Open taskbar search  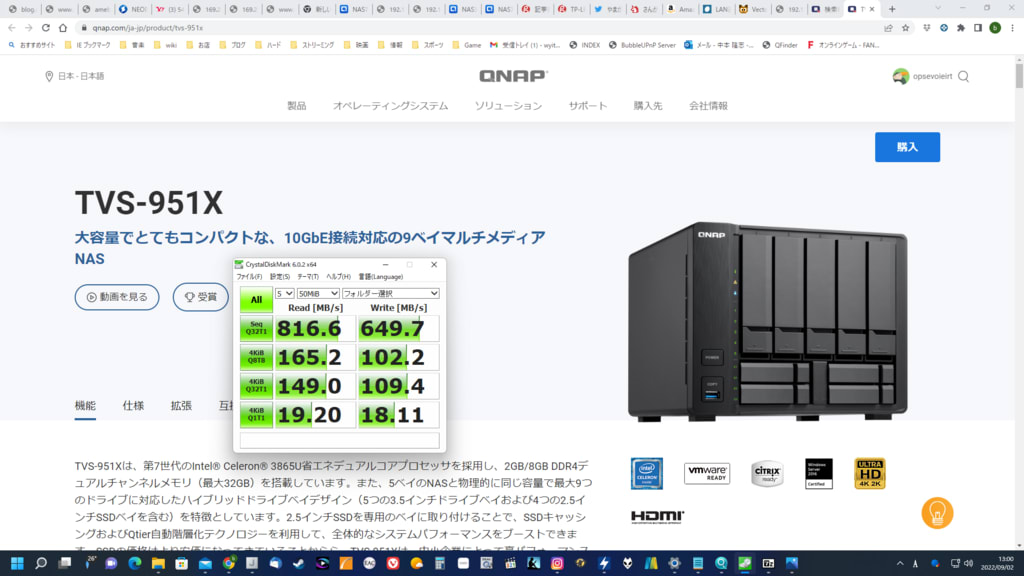coord(40,563)
